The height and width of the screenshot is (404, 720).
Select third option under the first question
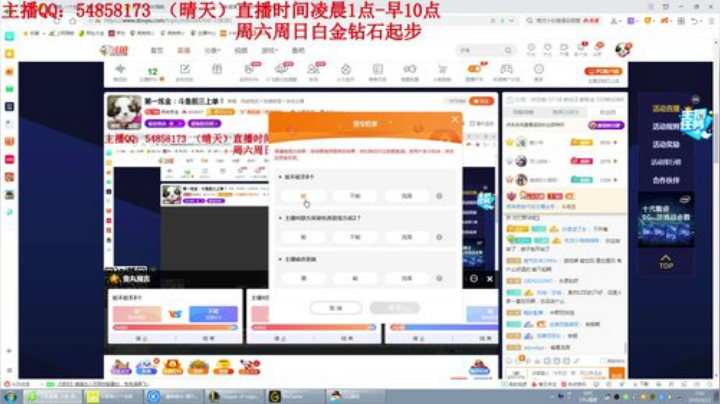tap(407, 196)
